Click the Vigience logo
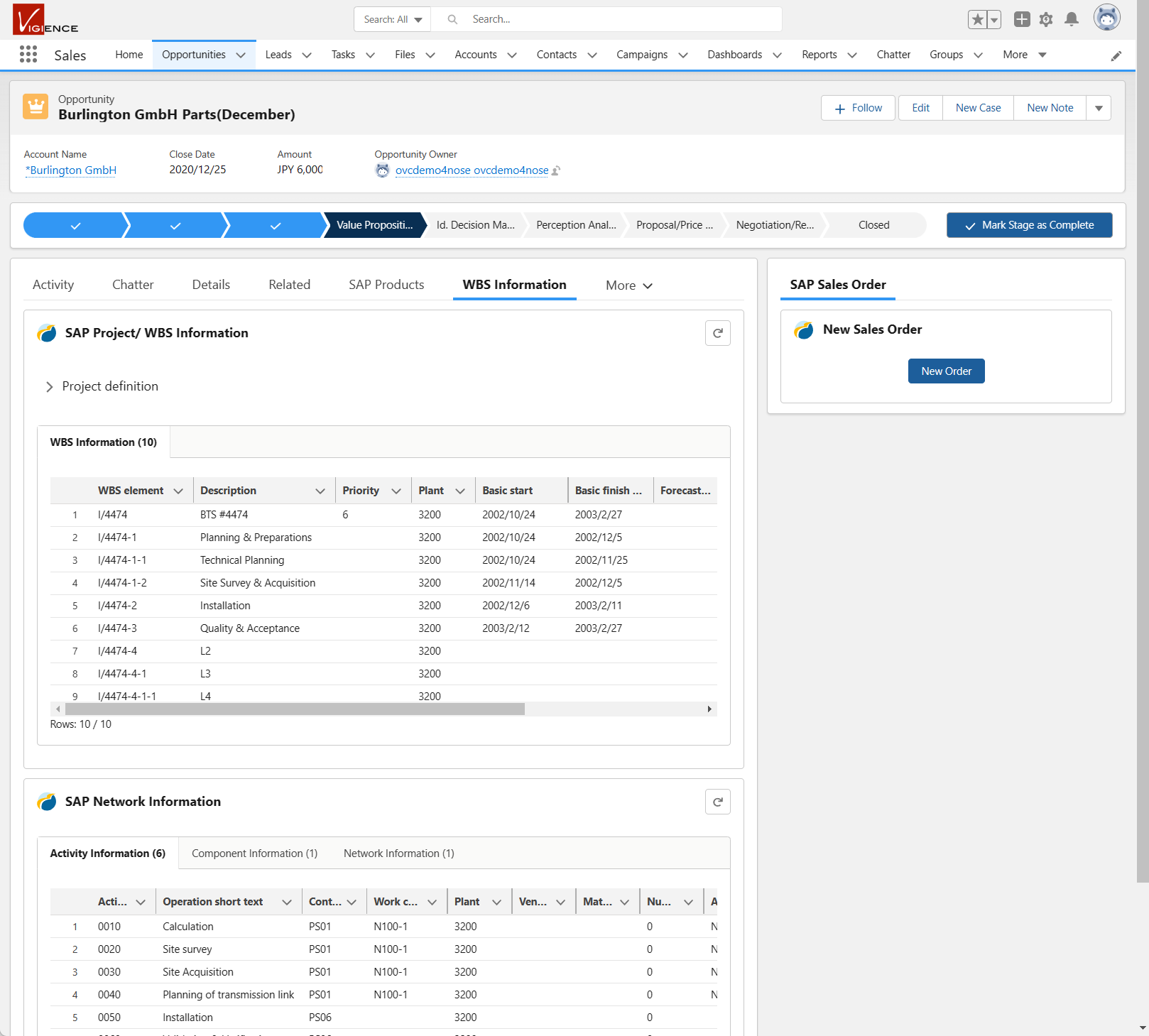This screenshot has height=1036, width=1149. point(45,19)
